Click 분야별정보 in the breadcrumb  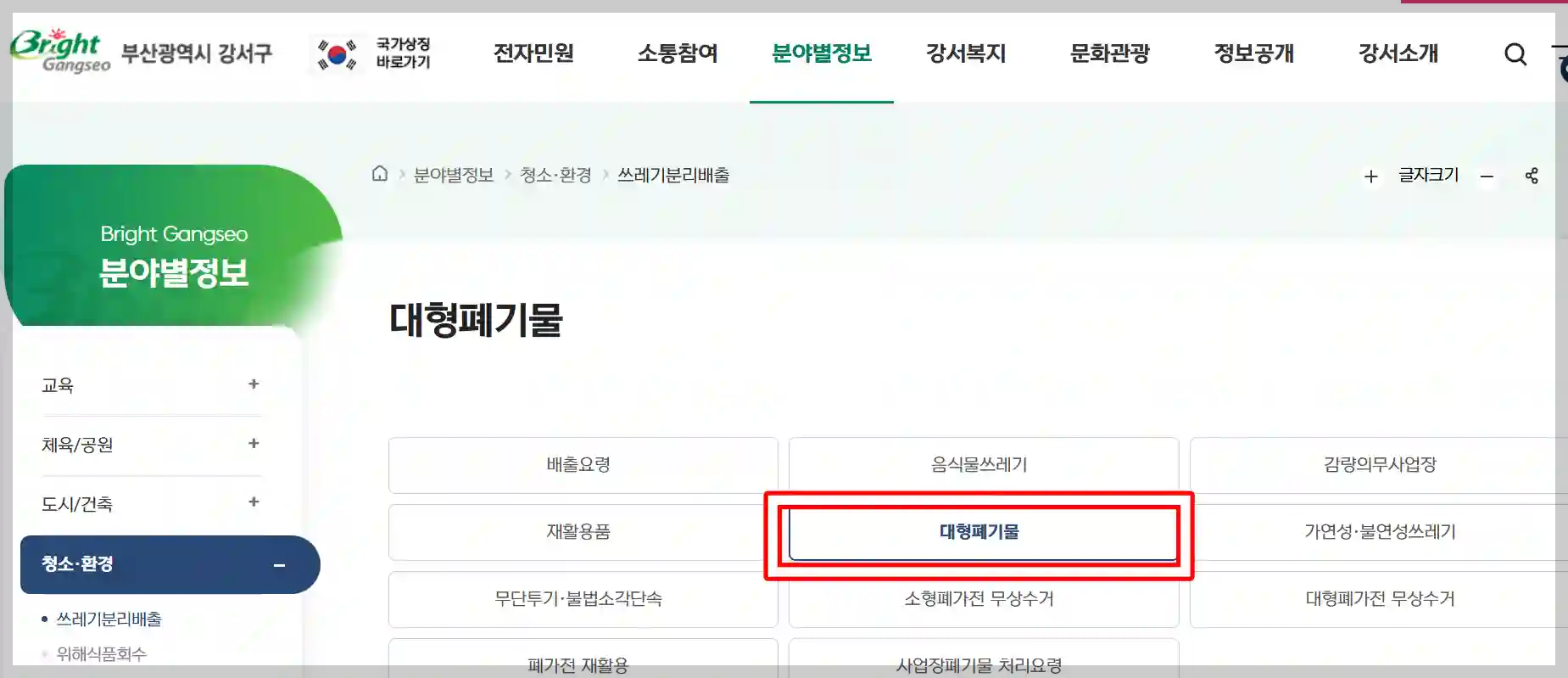454,175
